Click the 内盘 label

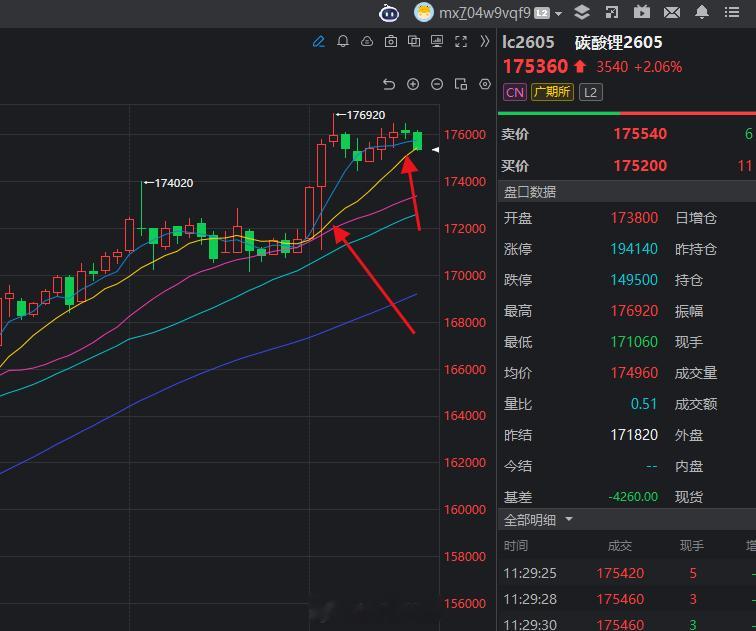[689, 466]
